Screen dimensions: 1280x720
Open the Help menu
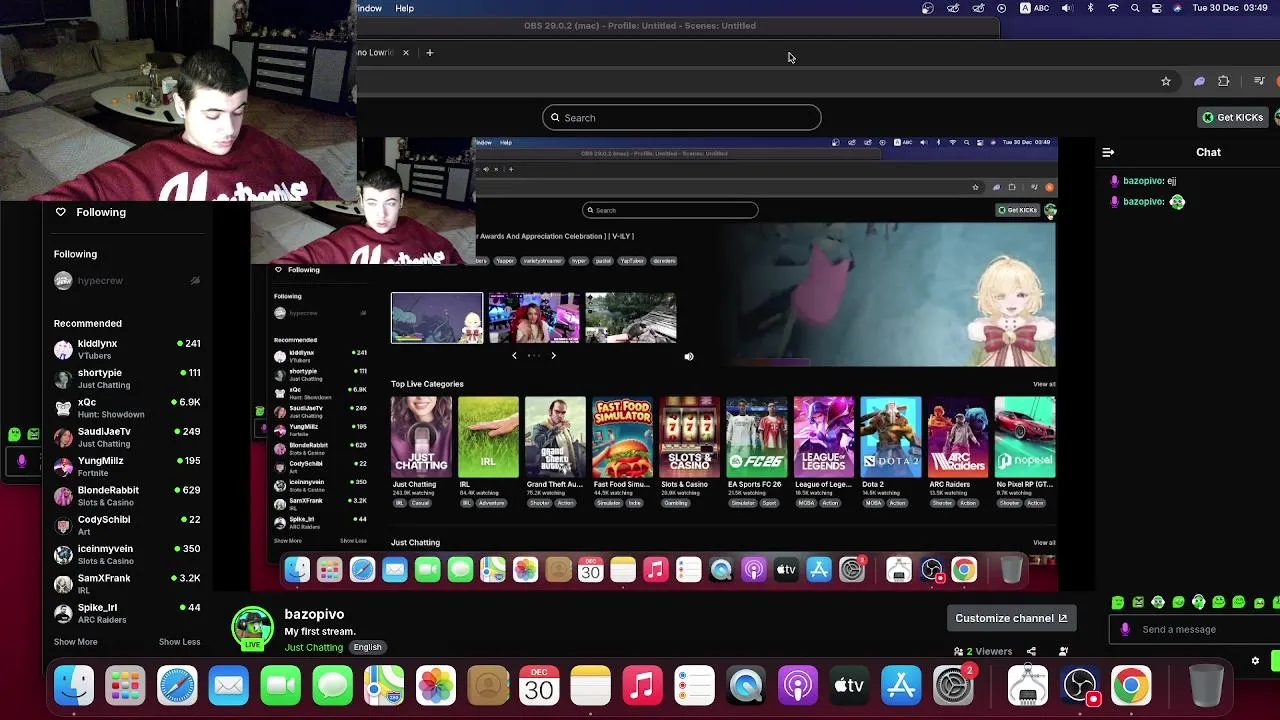(404, 8)
